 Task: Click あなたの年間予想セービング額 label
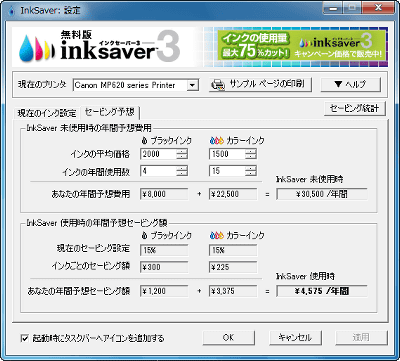[x=79, y=291]
